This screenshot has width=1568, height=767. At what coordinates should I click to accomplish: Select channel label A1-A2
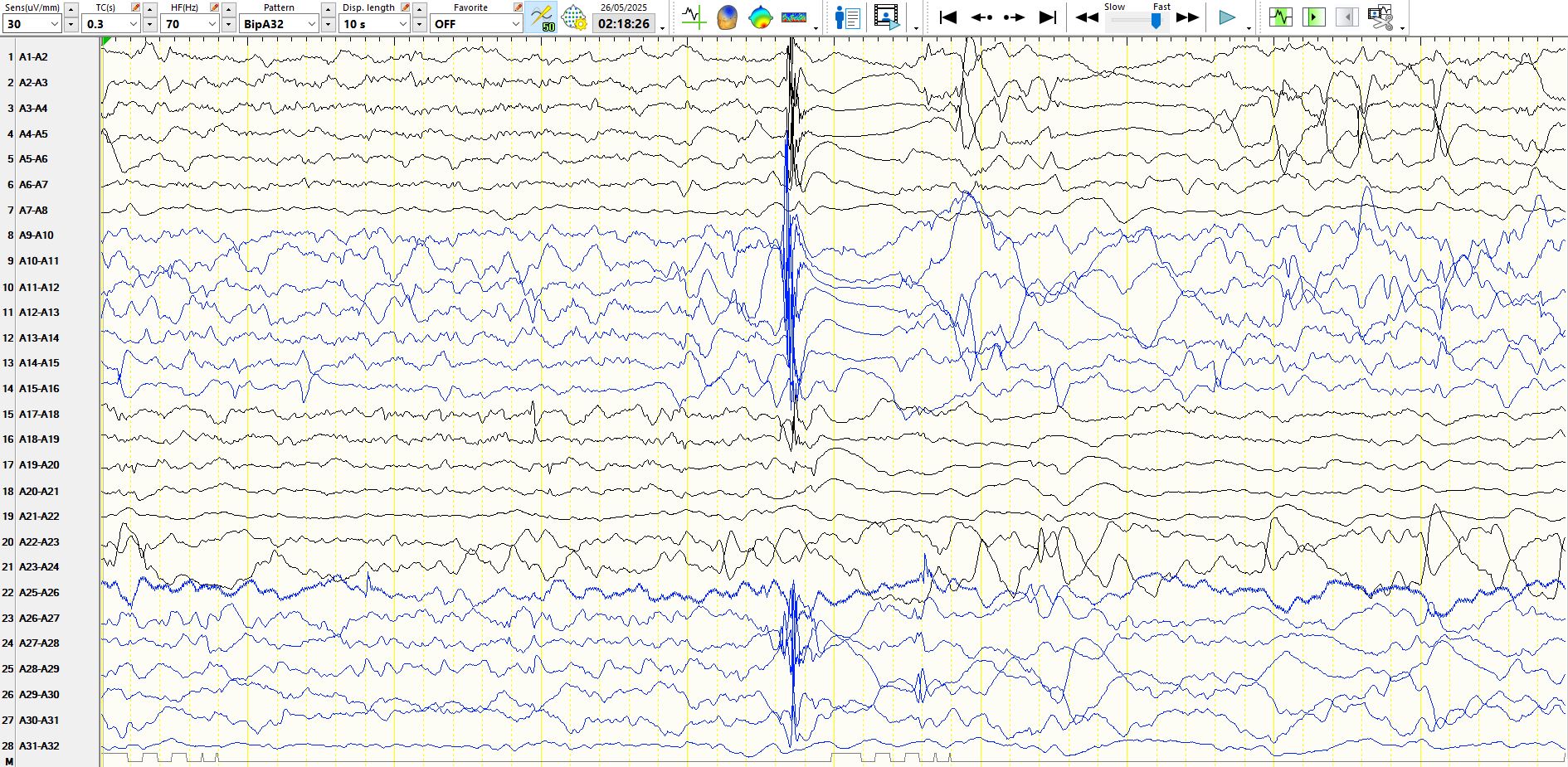point(33,56)
